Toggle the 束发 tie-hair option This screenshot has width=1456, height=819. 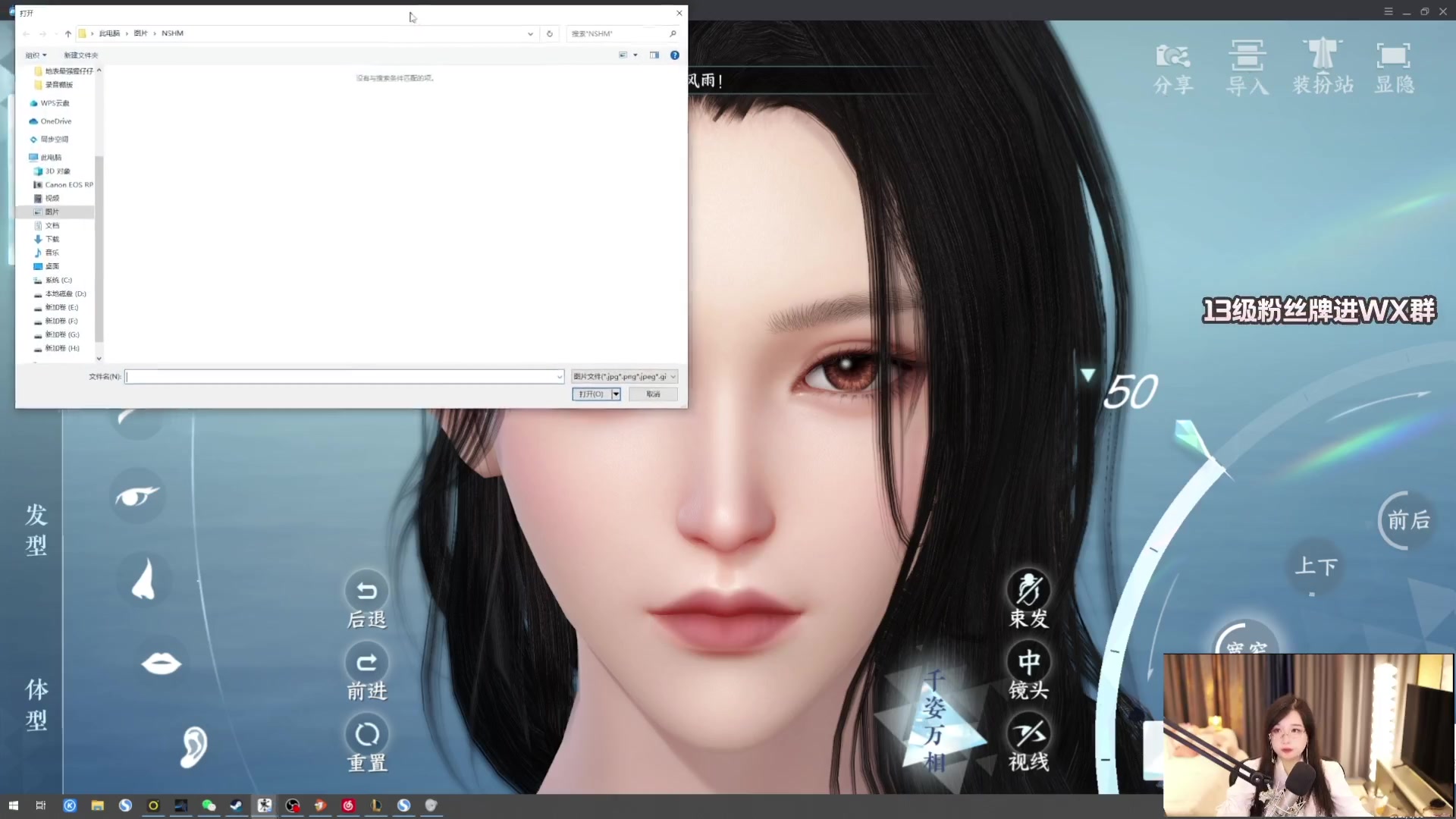coord(1028,599)
